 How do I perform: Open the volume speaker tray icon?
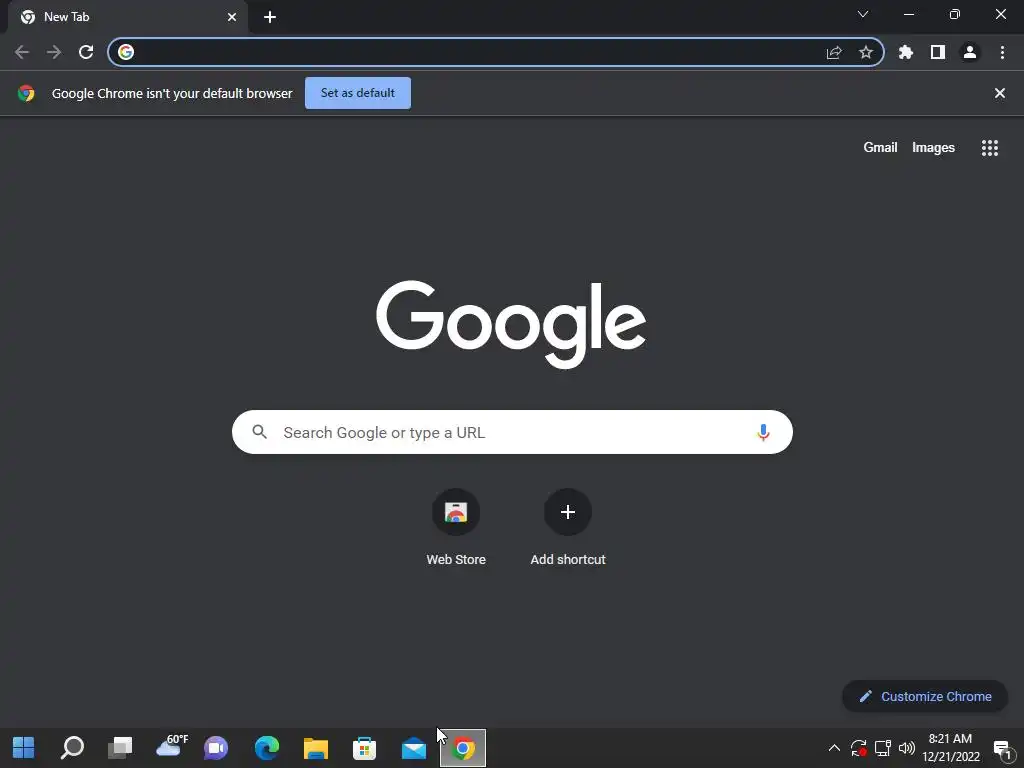(x=906, y=748)
